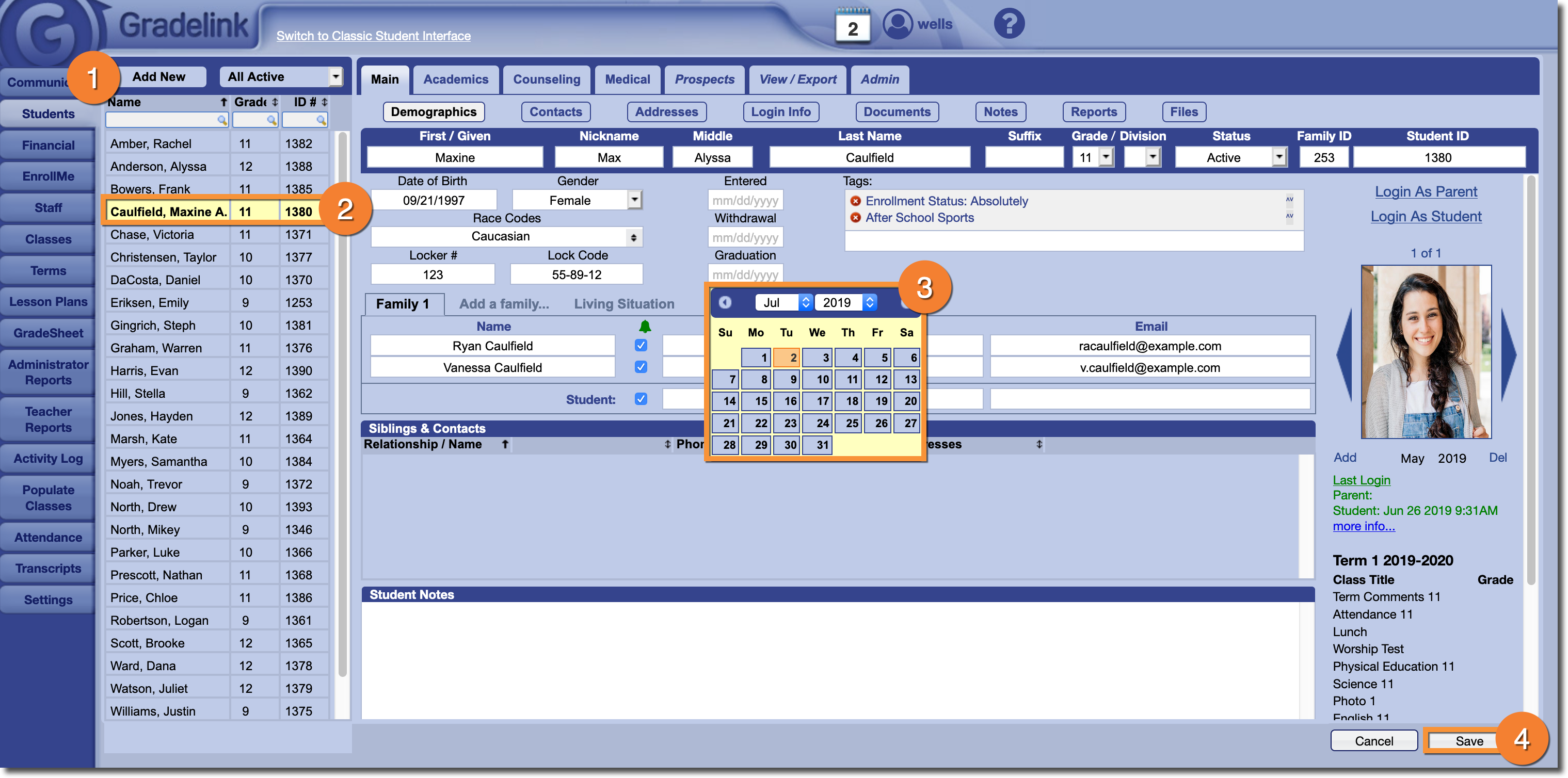The width and height of the screenshot is (1568, 778).
Task: Open the Contacts sub-tab
Action: (555, 112)
